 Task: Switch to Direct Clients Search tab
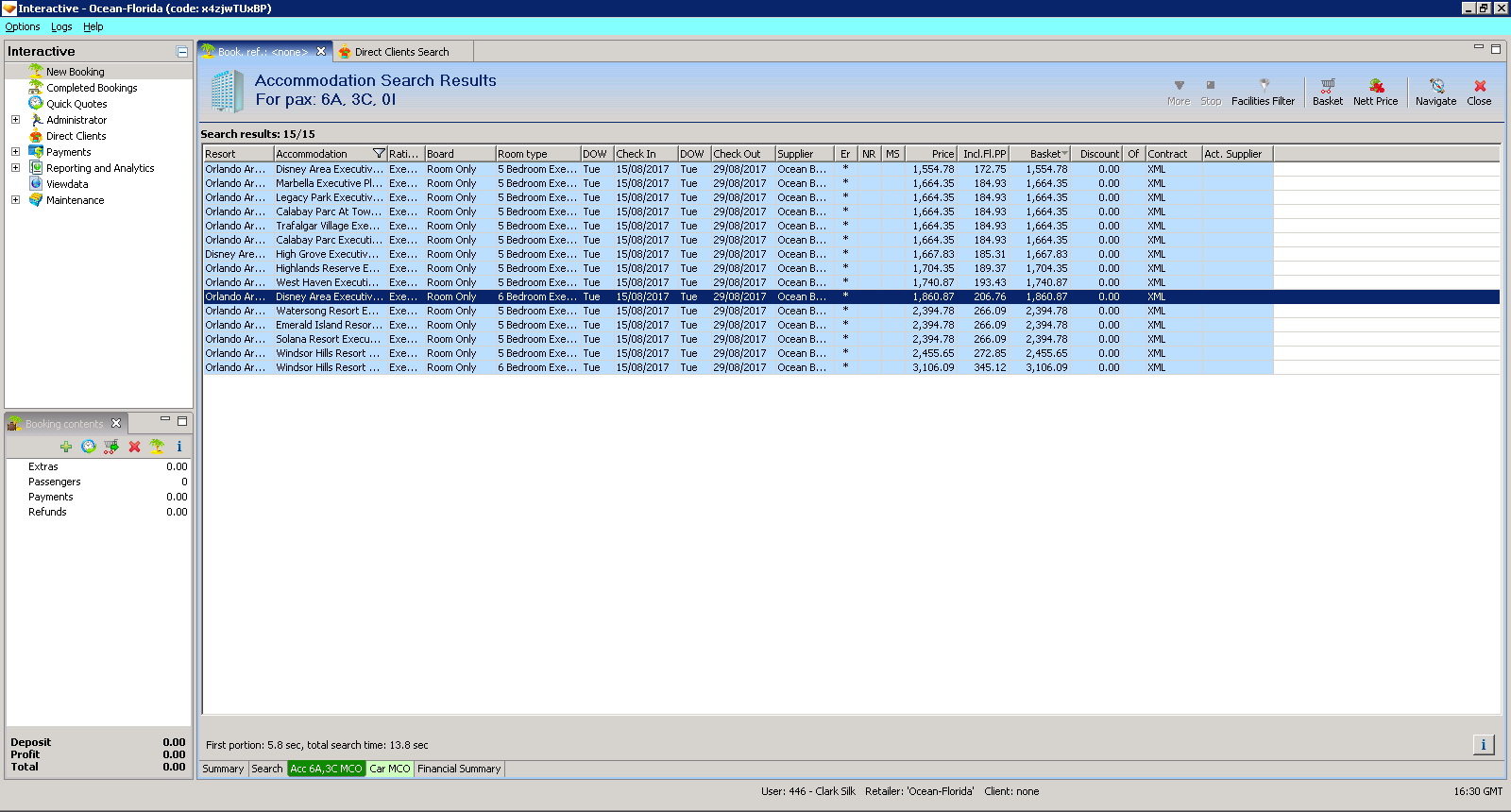click(401, 52)
